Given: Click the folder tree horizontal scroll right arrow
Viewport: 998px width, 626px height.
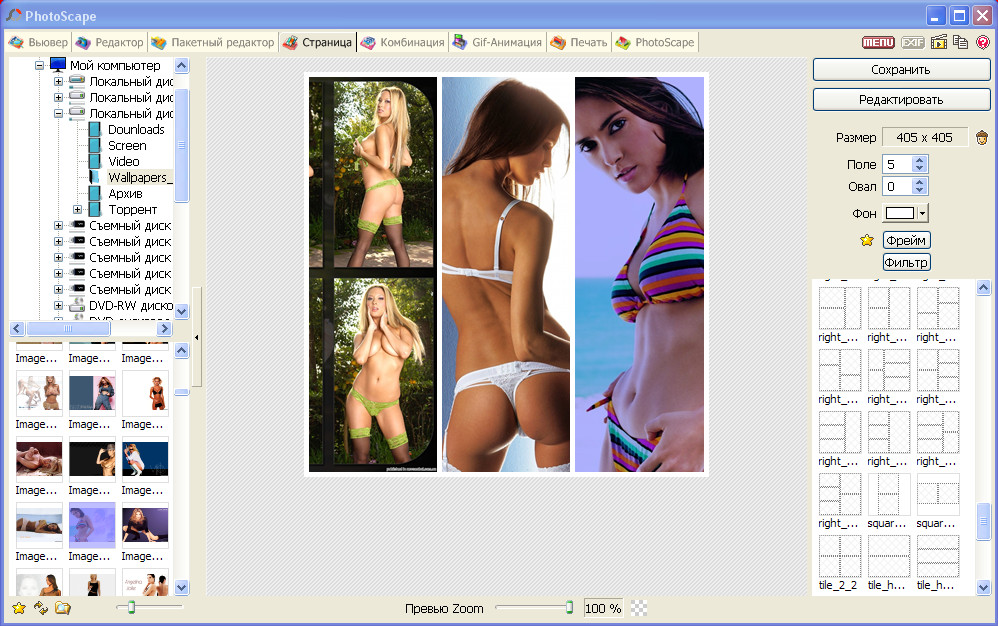Looking at the screenshot, I should pyautogui.click(x=164, y=328).
